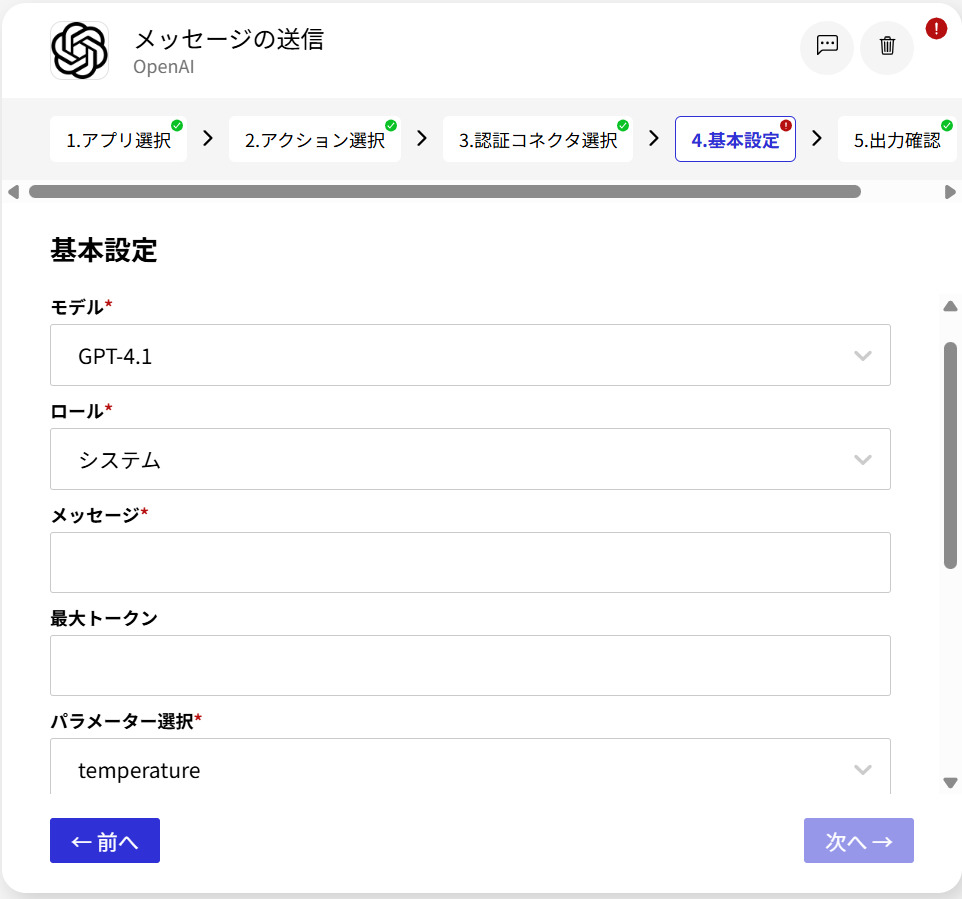962x899 pixels.
Task: Click the horizontal scrollbar under the steps
Action: (444, 192)
